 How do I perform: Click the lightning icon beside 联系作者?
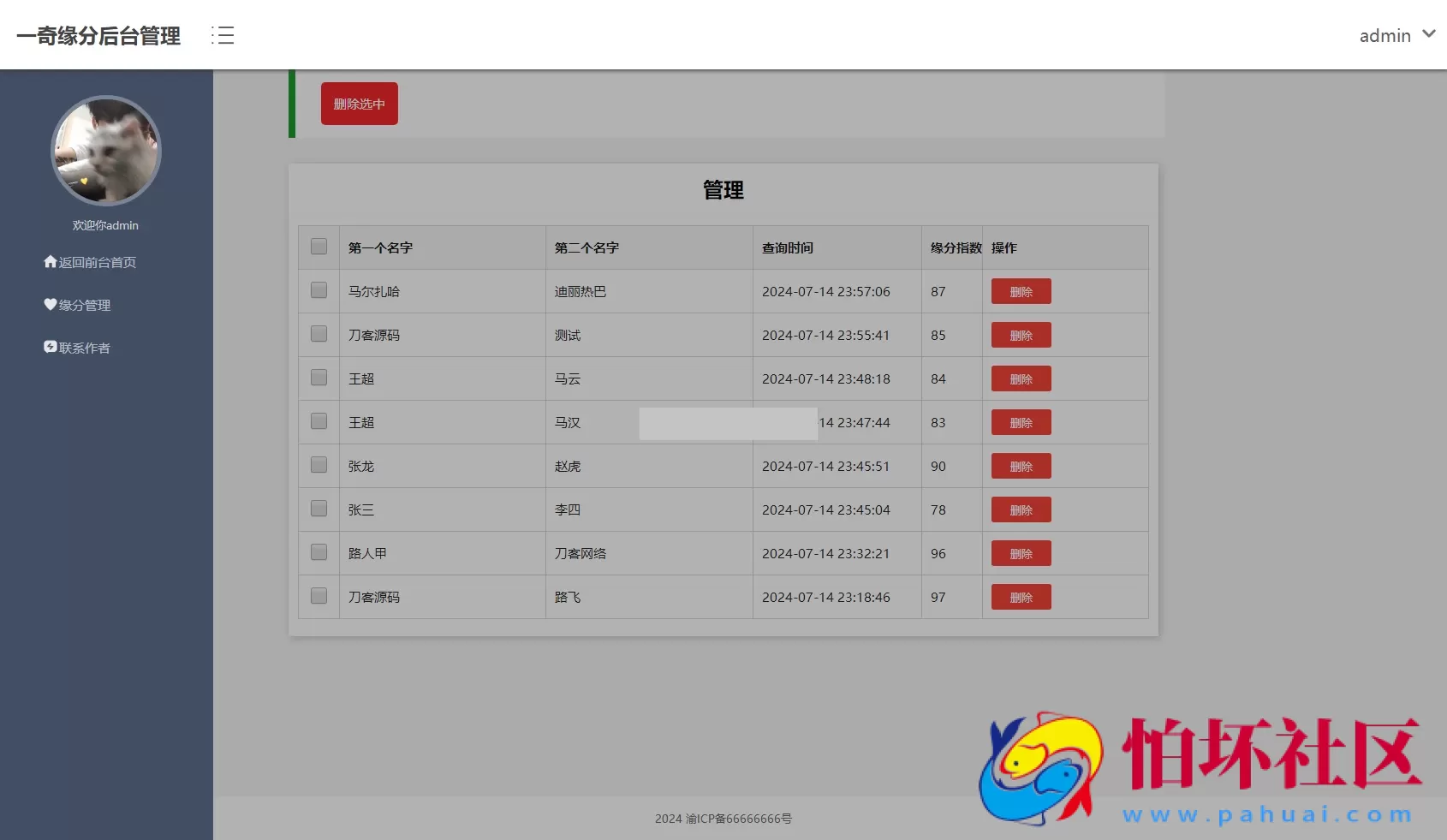point(51,347)
